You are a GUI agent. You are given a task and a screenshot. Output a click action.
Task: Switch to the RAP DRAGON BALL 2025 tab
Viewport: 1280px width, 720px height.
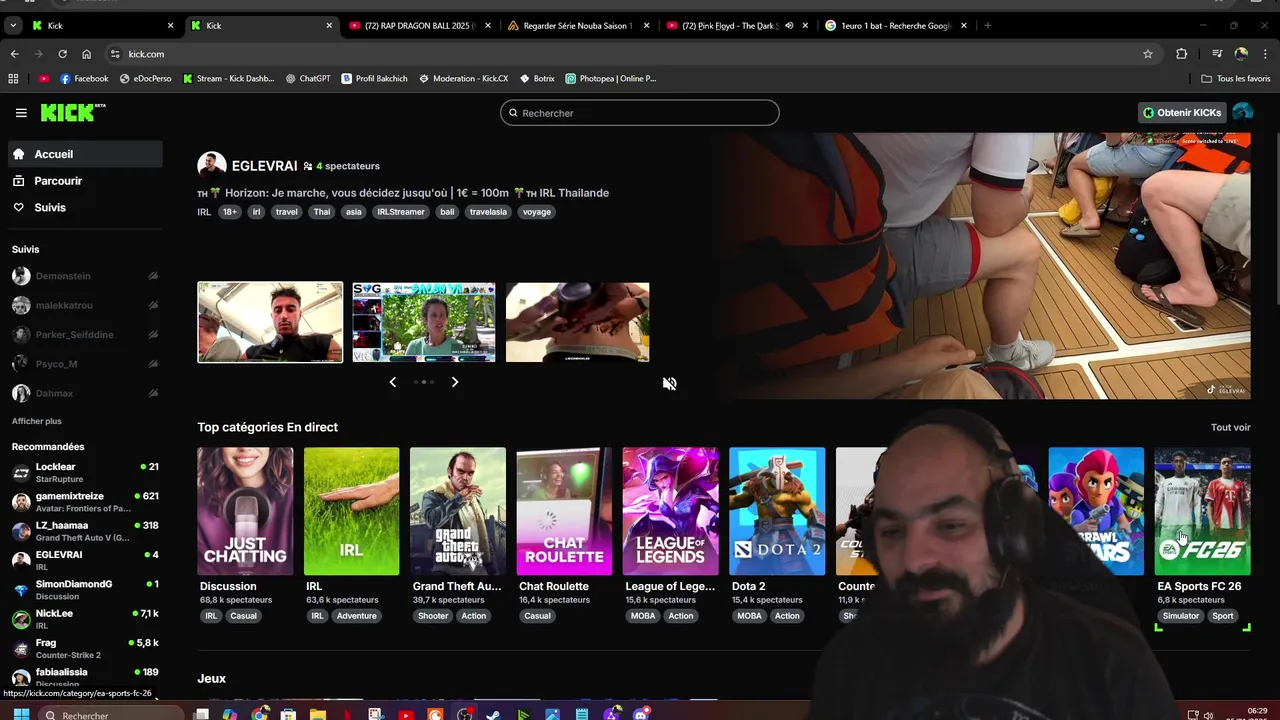[x=418, y=25]
